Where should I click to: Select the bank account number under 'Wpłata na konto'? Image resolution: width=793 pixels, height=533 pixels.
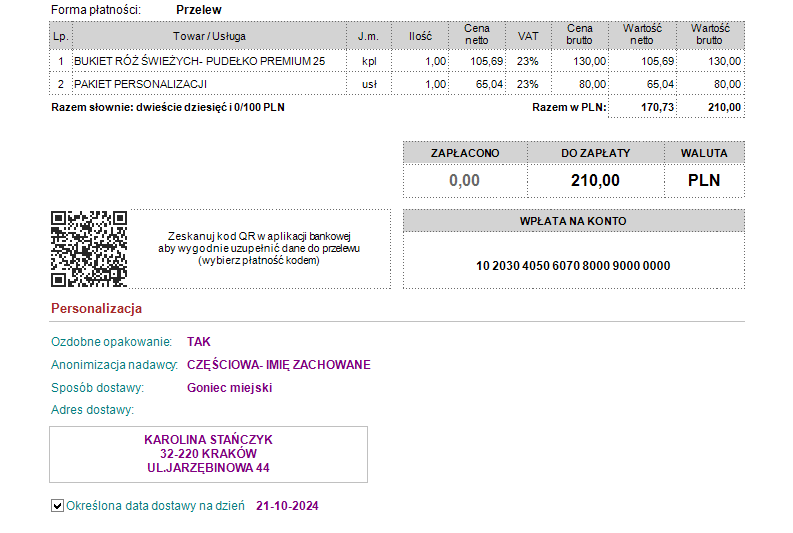click(573, 266)
